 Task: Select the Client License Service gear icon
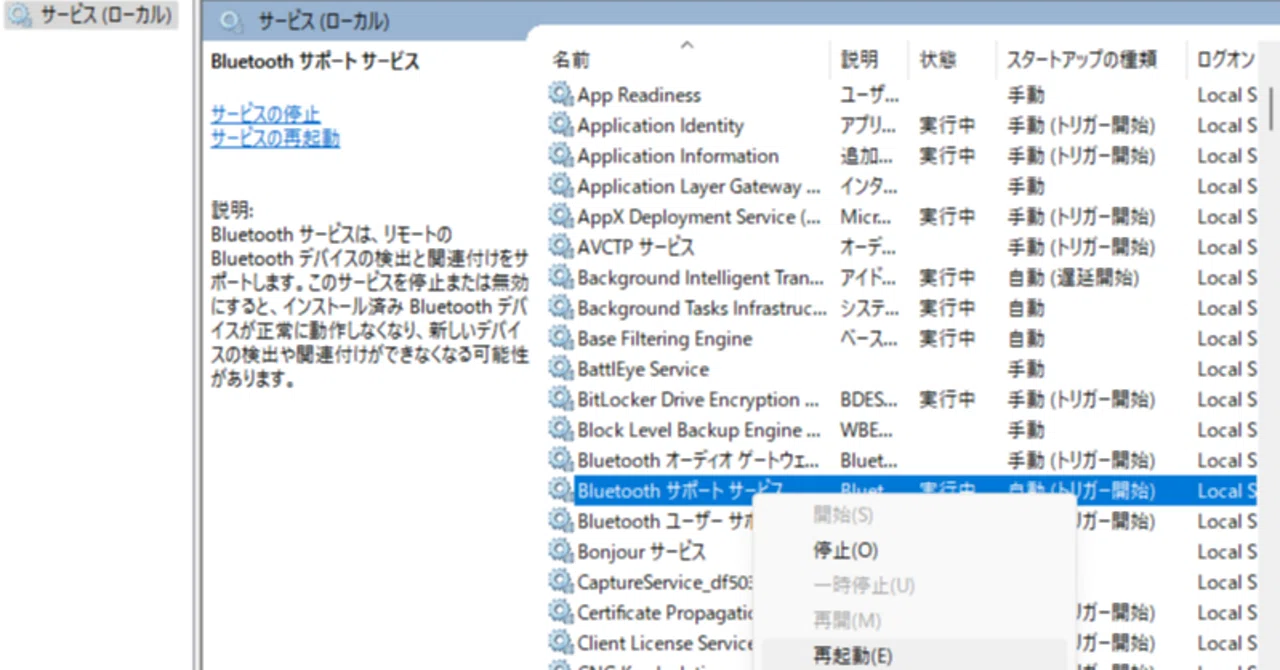click(560, 642)
